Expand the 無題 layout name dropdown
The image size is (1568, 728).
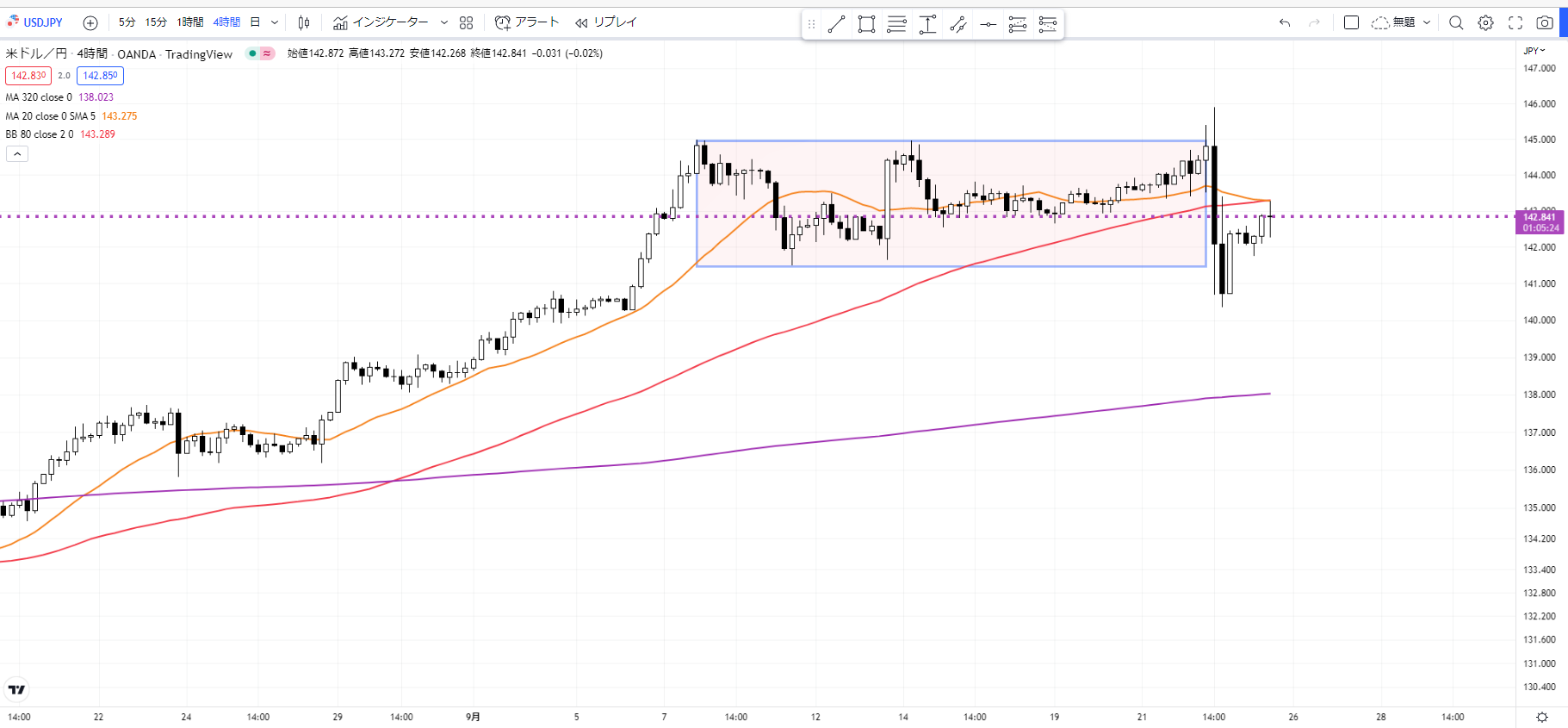pos(1427,23)
